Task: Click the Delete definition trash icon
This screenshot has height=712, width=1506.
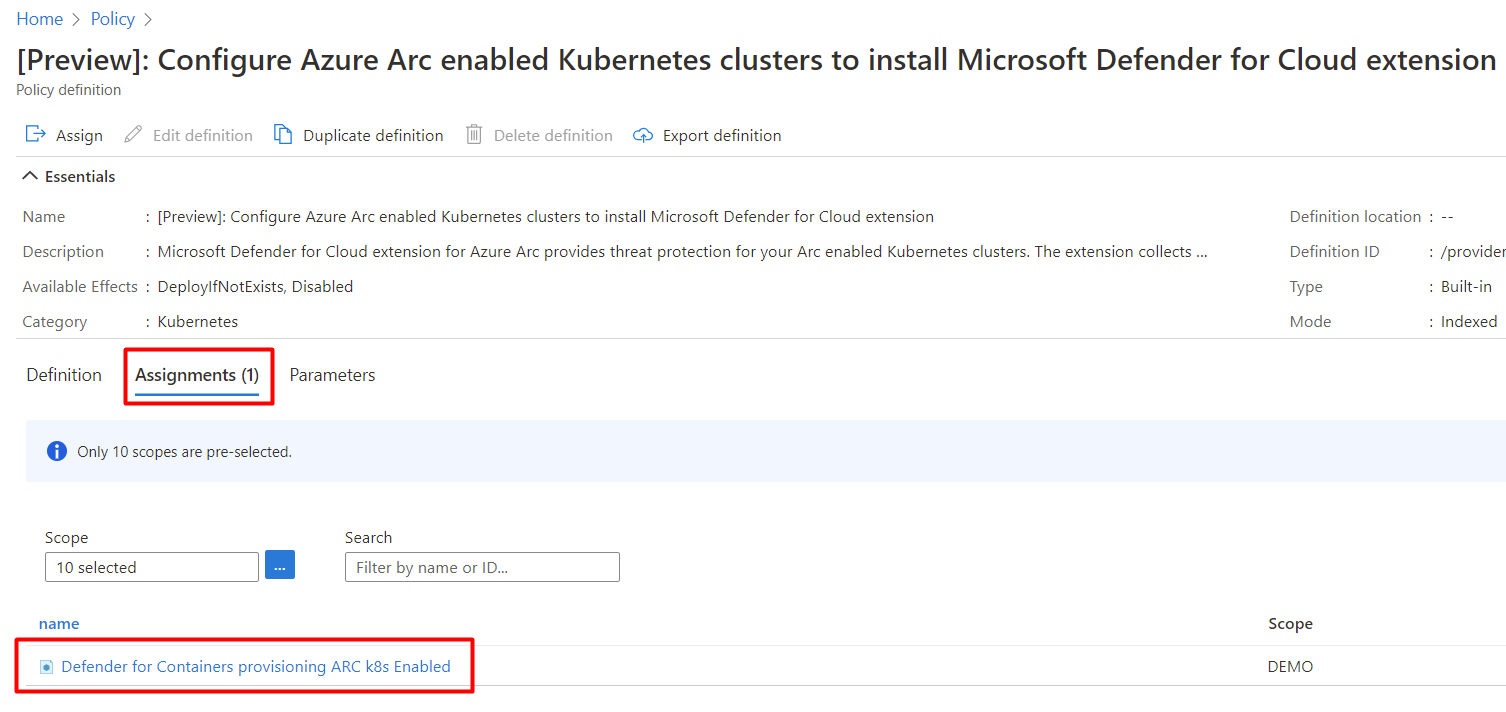Action: [x=474, y=134]
